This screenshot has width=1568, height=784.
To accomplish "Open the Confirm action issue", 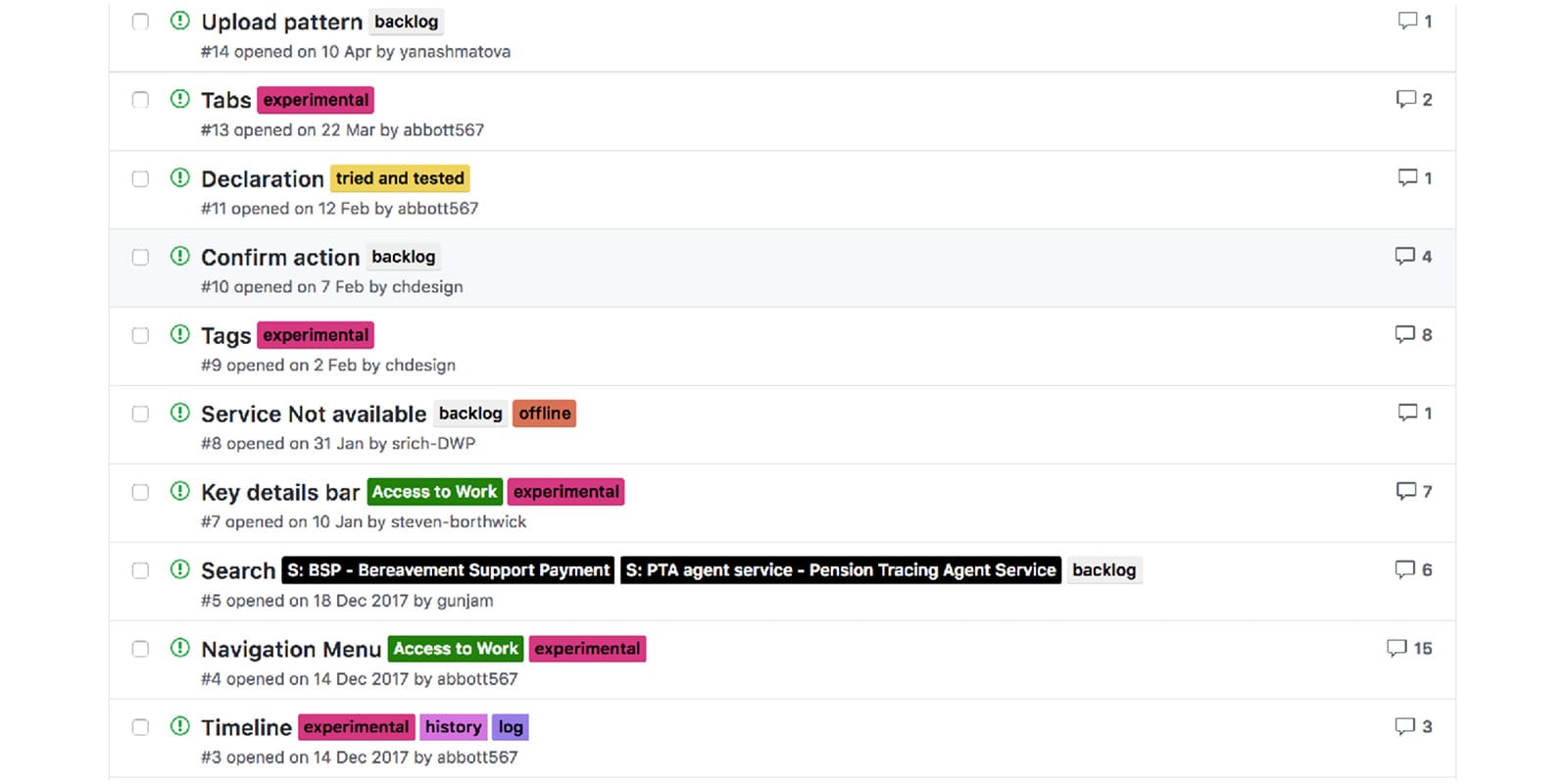I will [280, 257].
